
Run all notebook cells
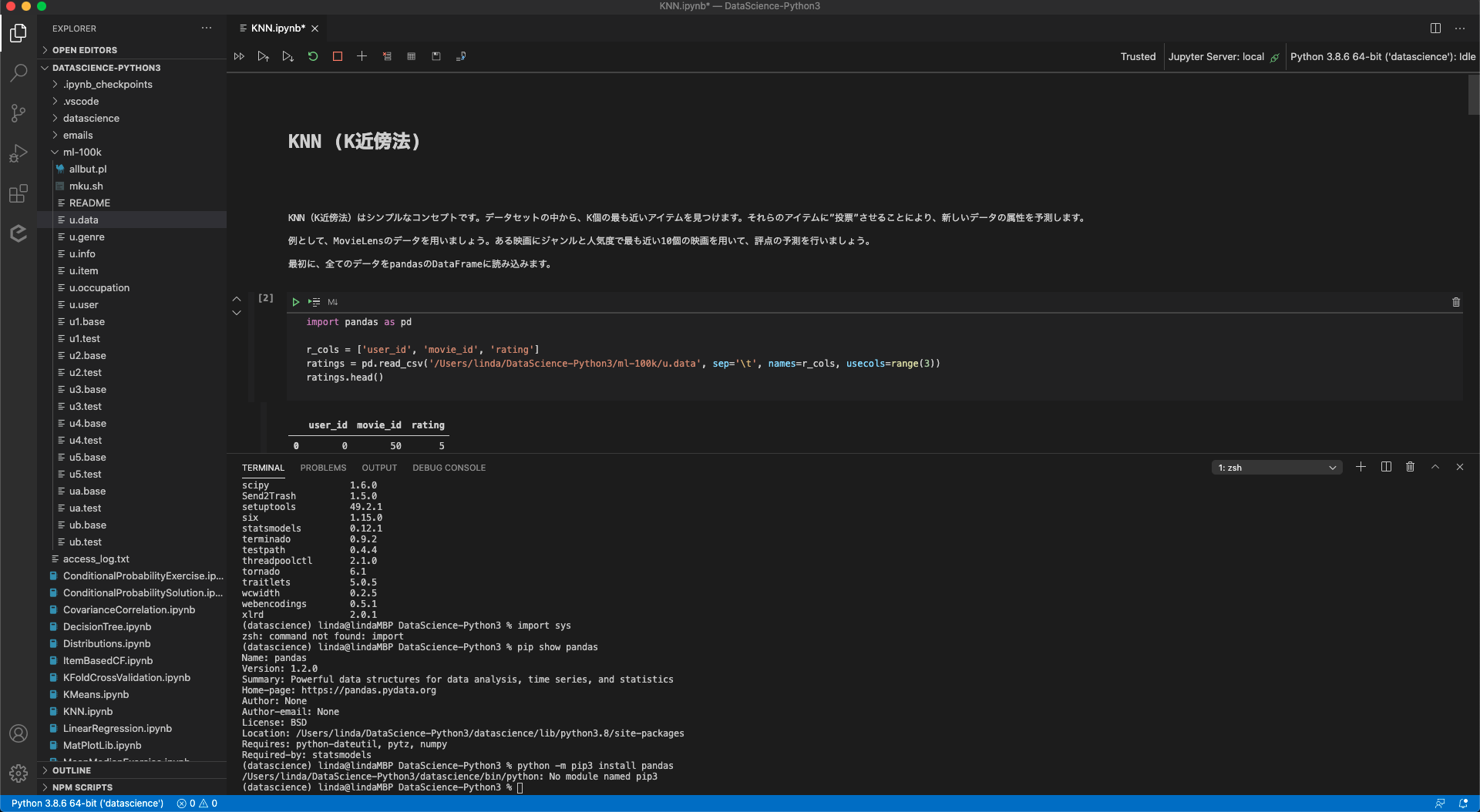pos(239,56)
